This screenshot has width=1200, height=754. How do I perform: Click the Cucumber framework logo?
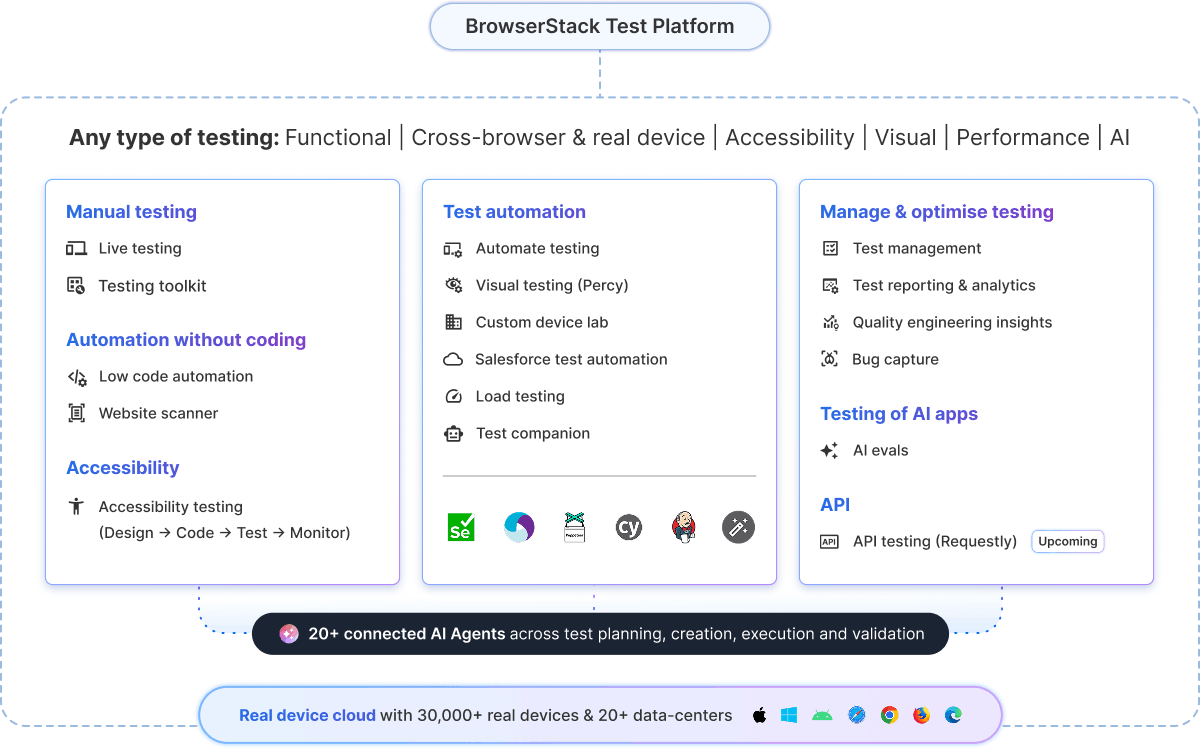(x=574, y=527)
